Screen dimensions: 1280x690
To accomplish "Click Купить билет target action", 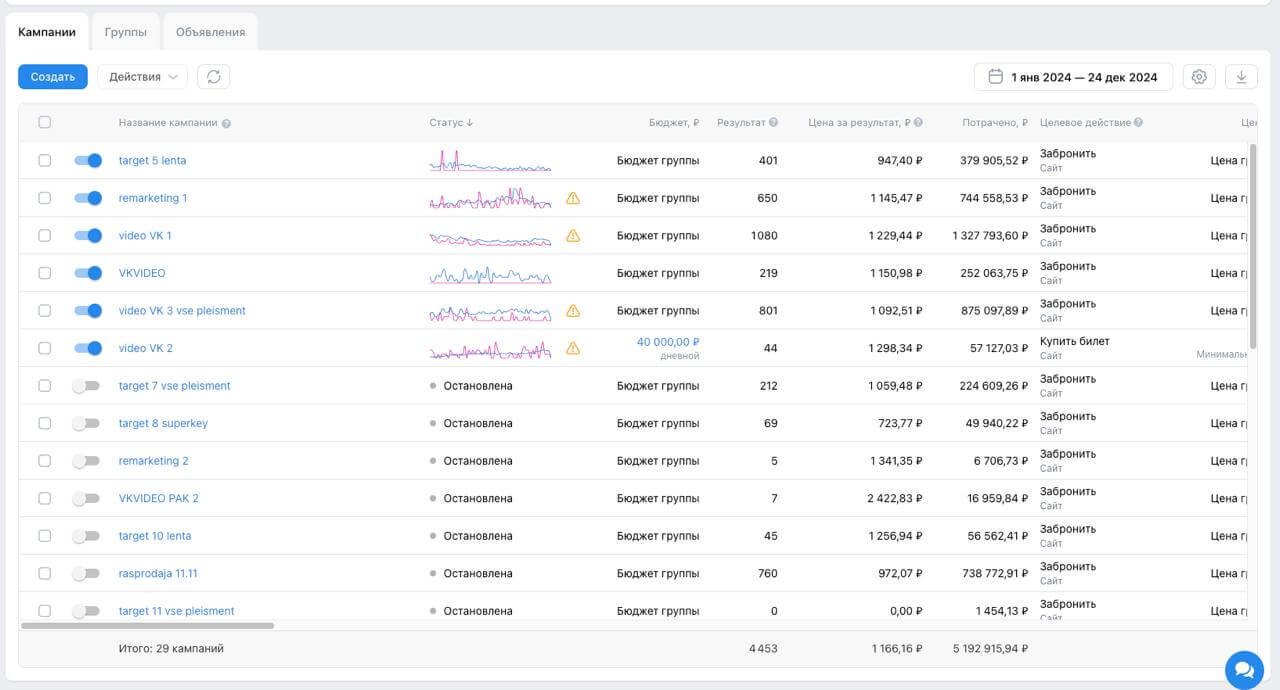I will [x=1075, y=342].
